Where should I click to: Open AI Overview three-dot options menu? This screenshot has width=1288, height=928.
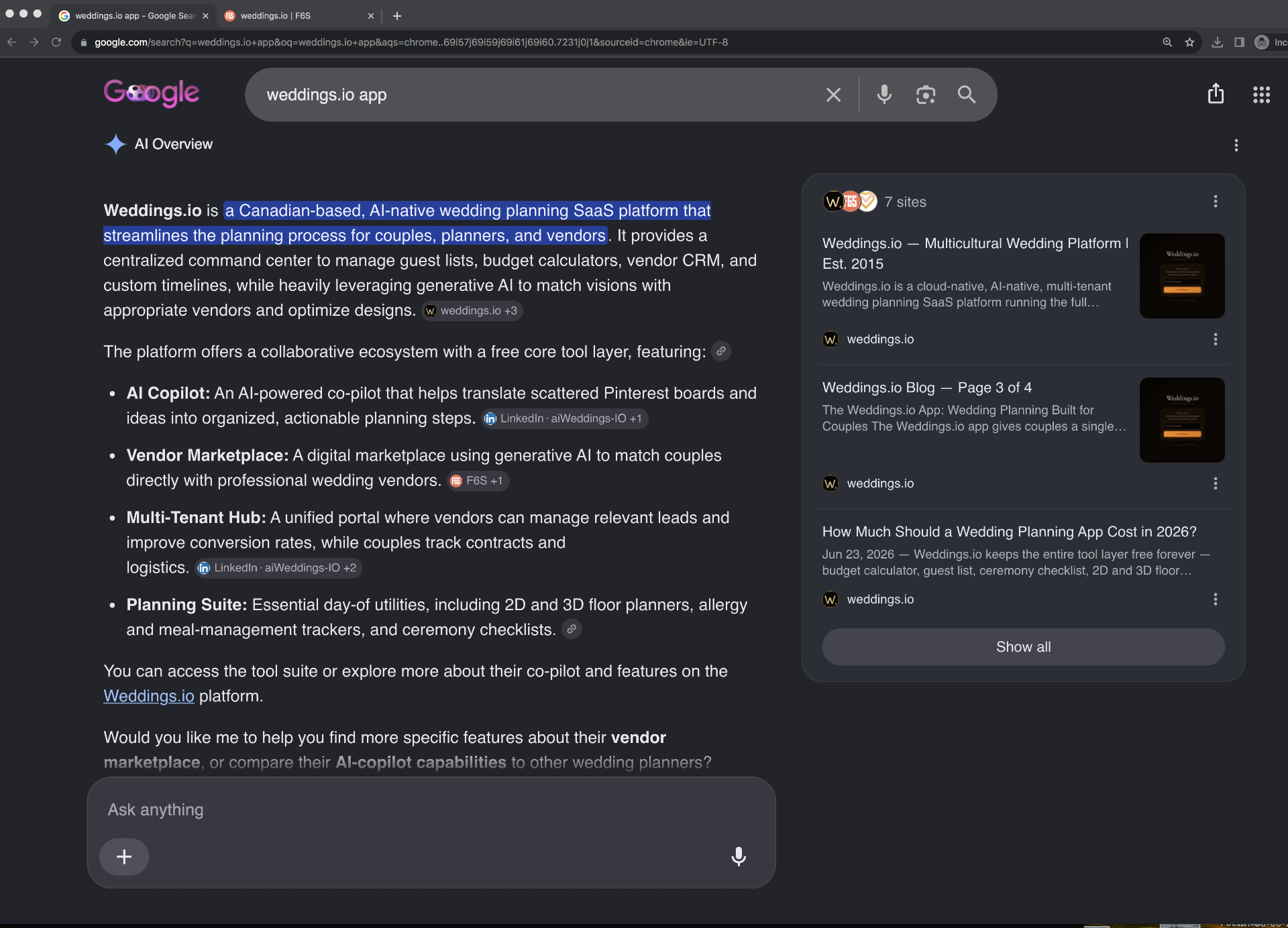pyautogui.click(x=1236, y=145)
